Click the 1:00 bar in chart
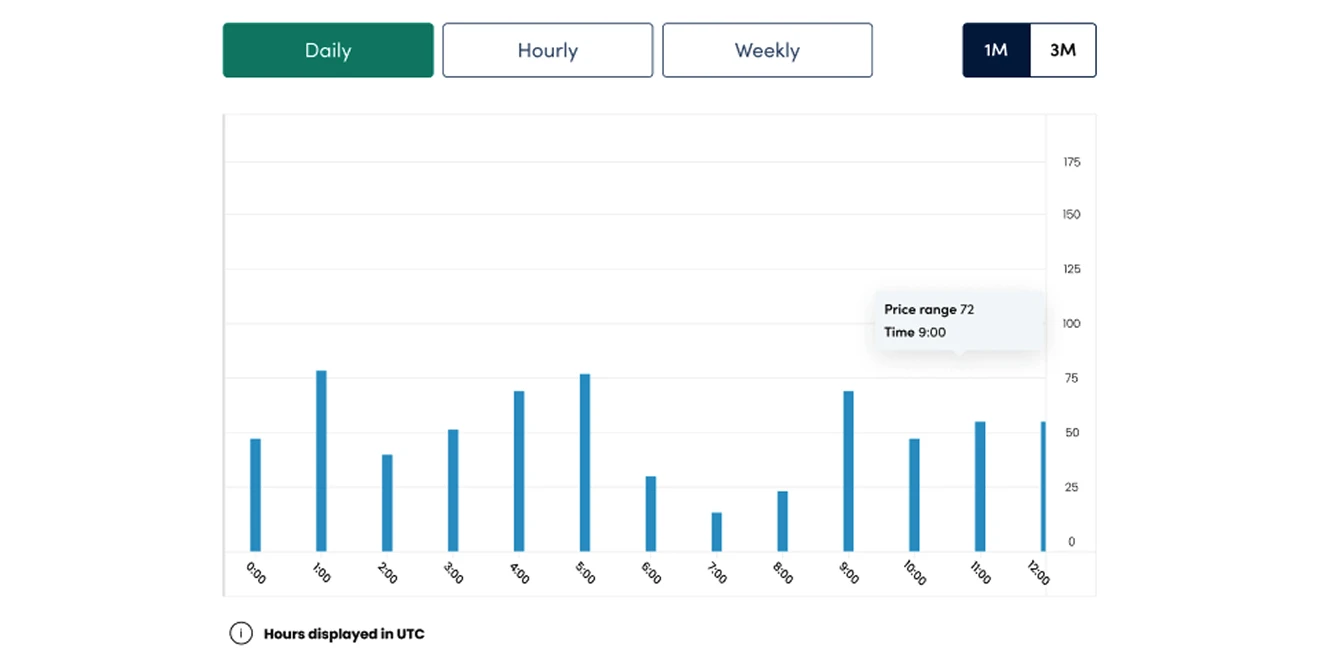 coord(321,461)
